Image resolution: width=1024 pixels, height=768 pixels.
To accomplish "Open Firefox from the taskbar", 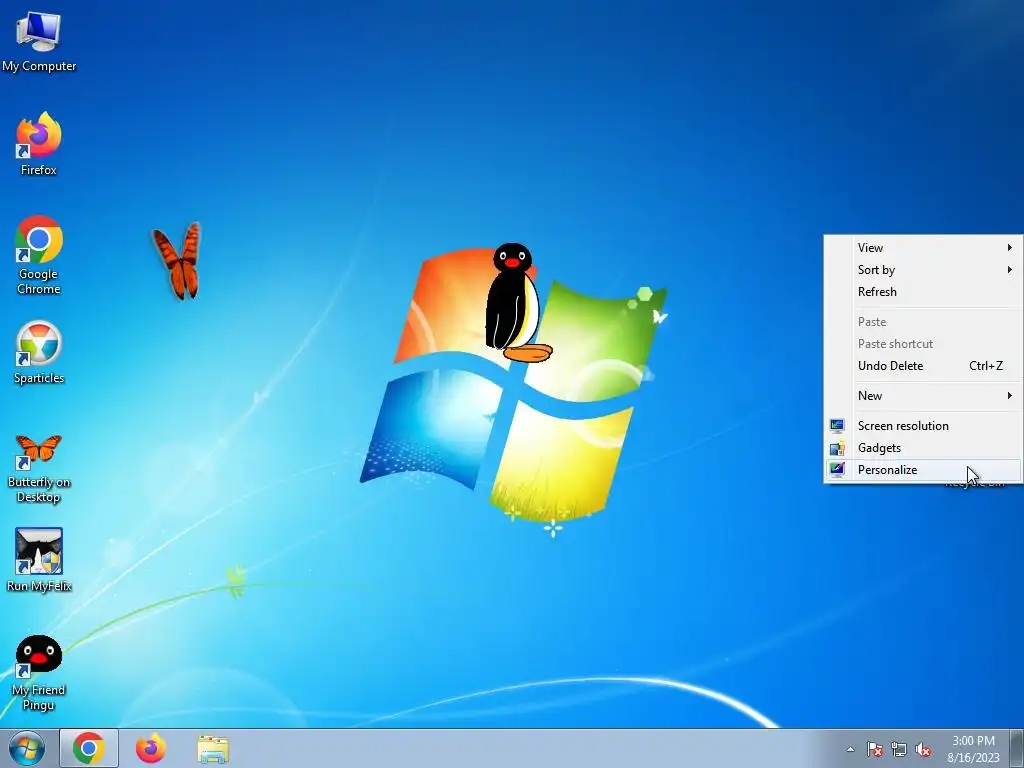I will pos(151,748).
